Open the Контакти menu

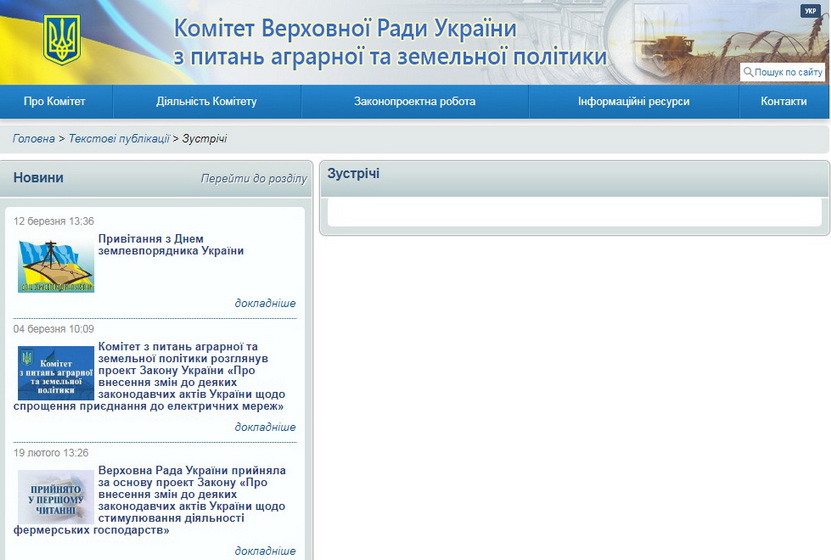pos(784,101)
